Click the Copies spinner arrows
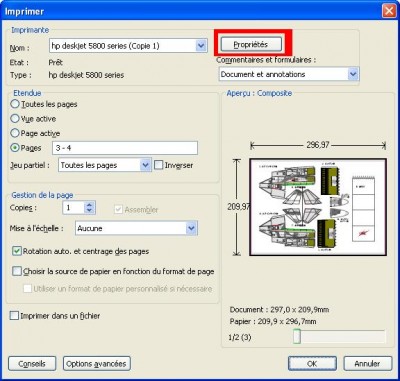Image resolution: width=400 pixels, height=381 pixels. point(89,208)
